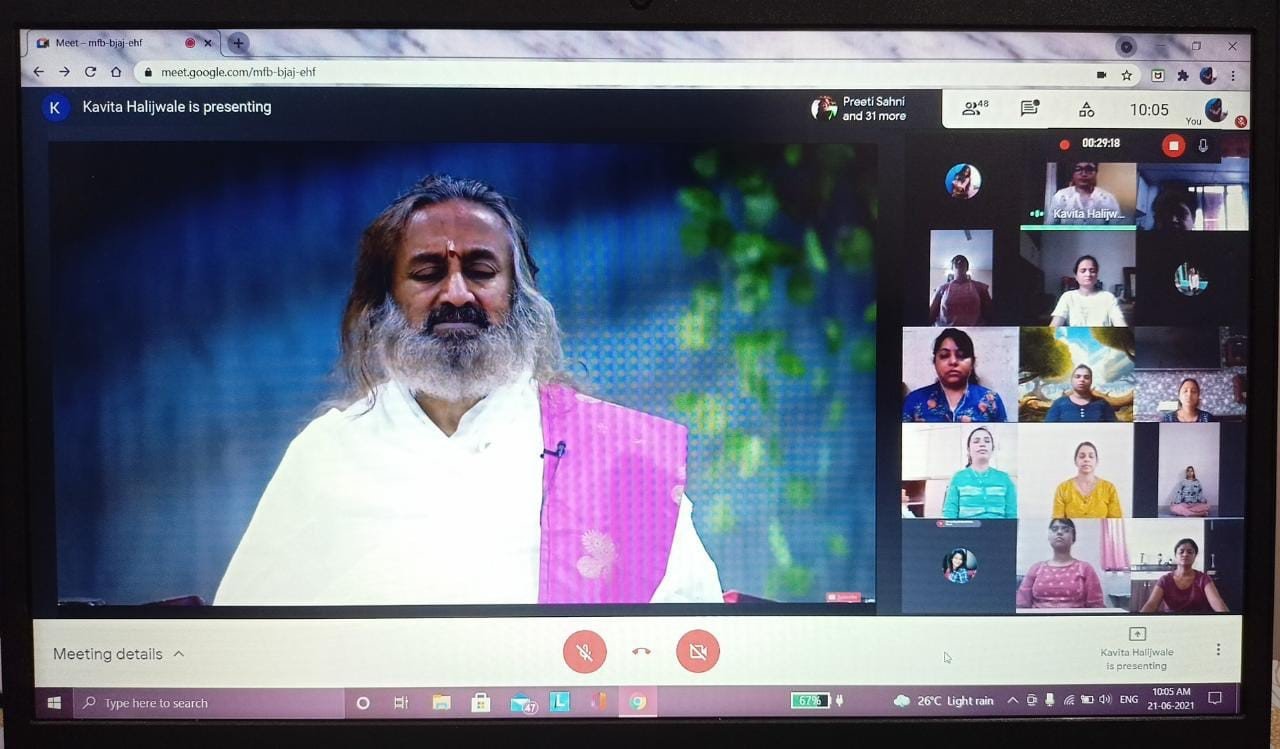Click the camera permission icon in address bar
This screenshot has width=1280, height=749.
click(x=1102, y=75)
